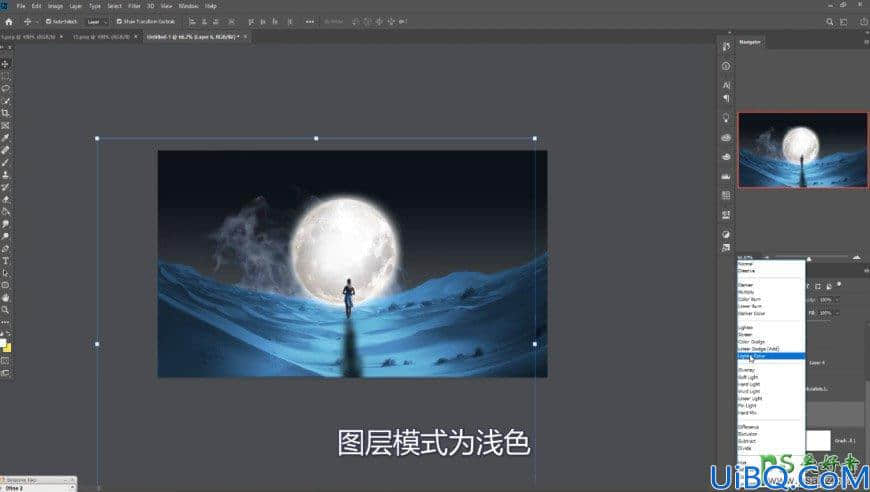
Task: Select the Magic Wand selection tool
Action: click(x=6, y=101)
